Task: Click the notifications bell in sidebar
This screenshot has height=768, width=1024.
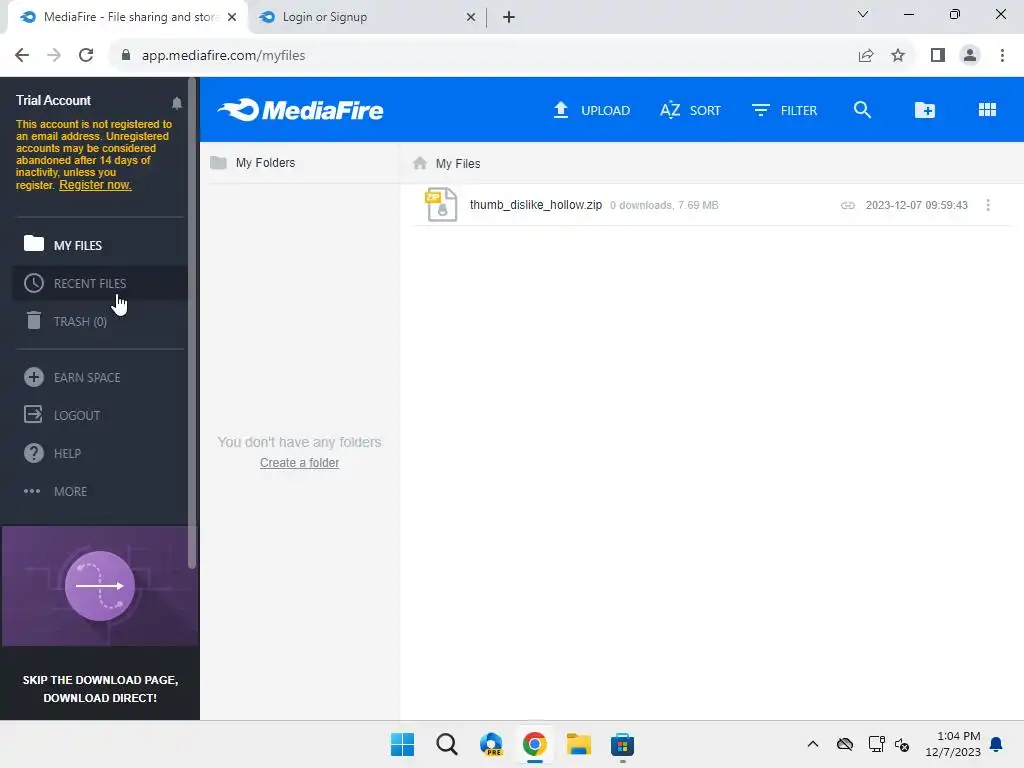Action: tap(176, 103)
